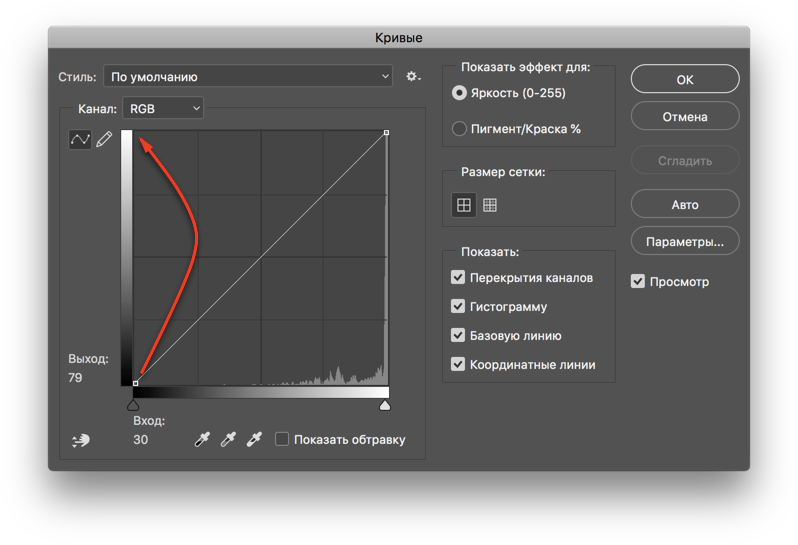
Task: Click the white input slider triangle
Action: coord(385,405)
